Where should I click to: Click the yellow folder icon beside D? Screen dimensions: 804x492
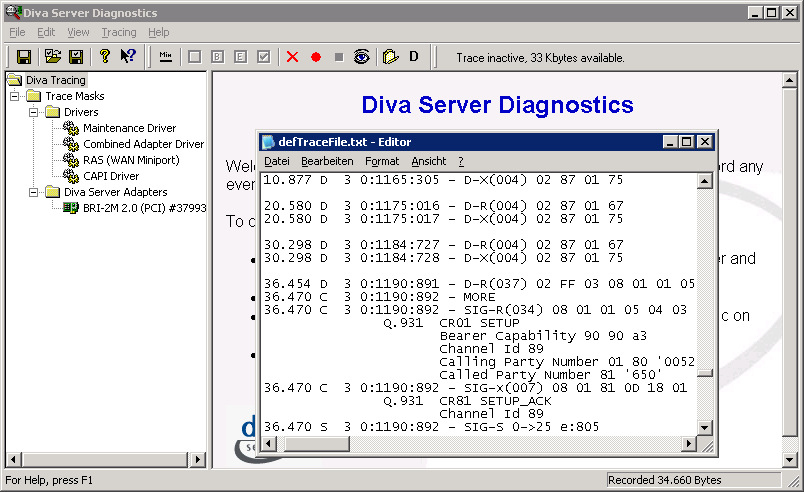[390, 56]
